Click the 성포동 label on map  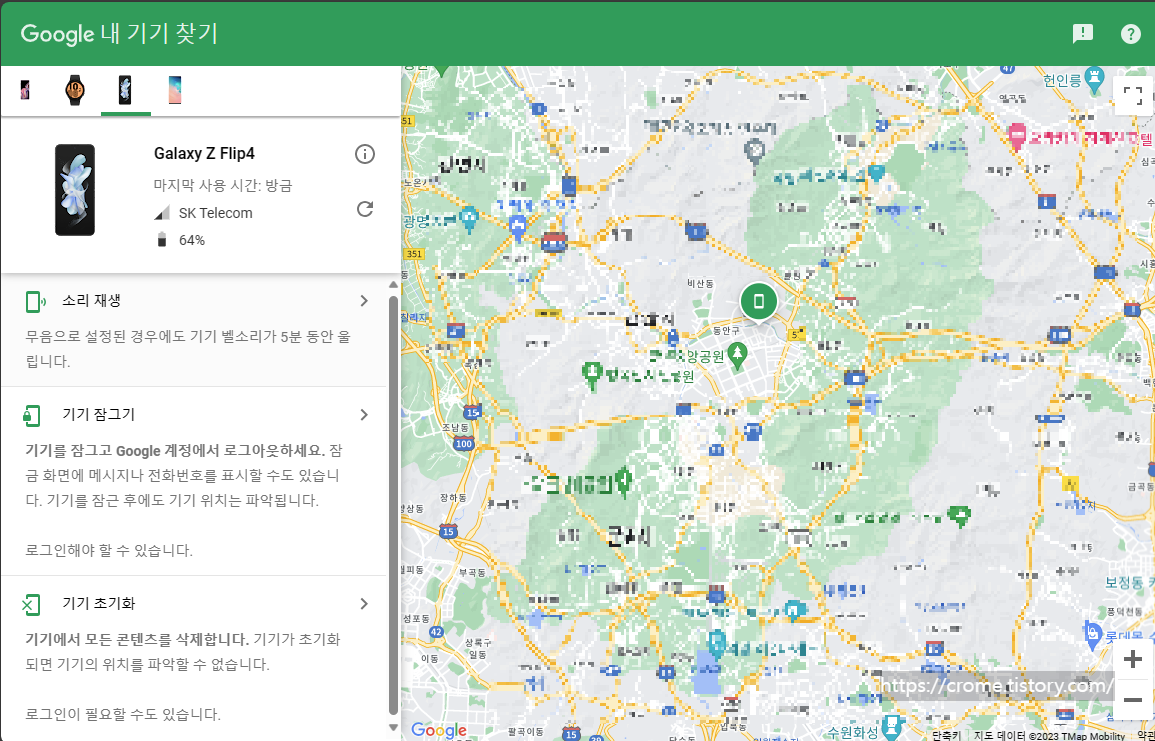pyautogui.click(x=415, y=617)
